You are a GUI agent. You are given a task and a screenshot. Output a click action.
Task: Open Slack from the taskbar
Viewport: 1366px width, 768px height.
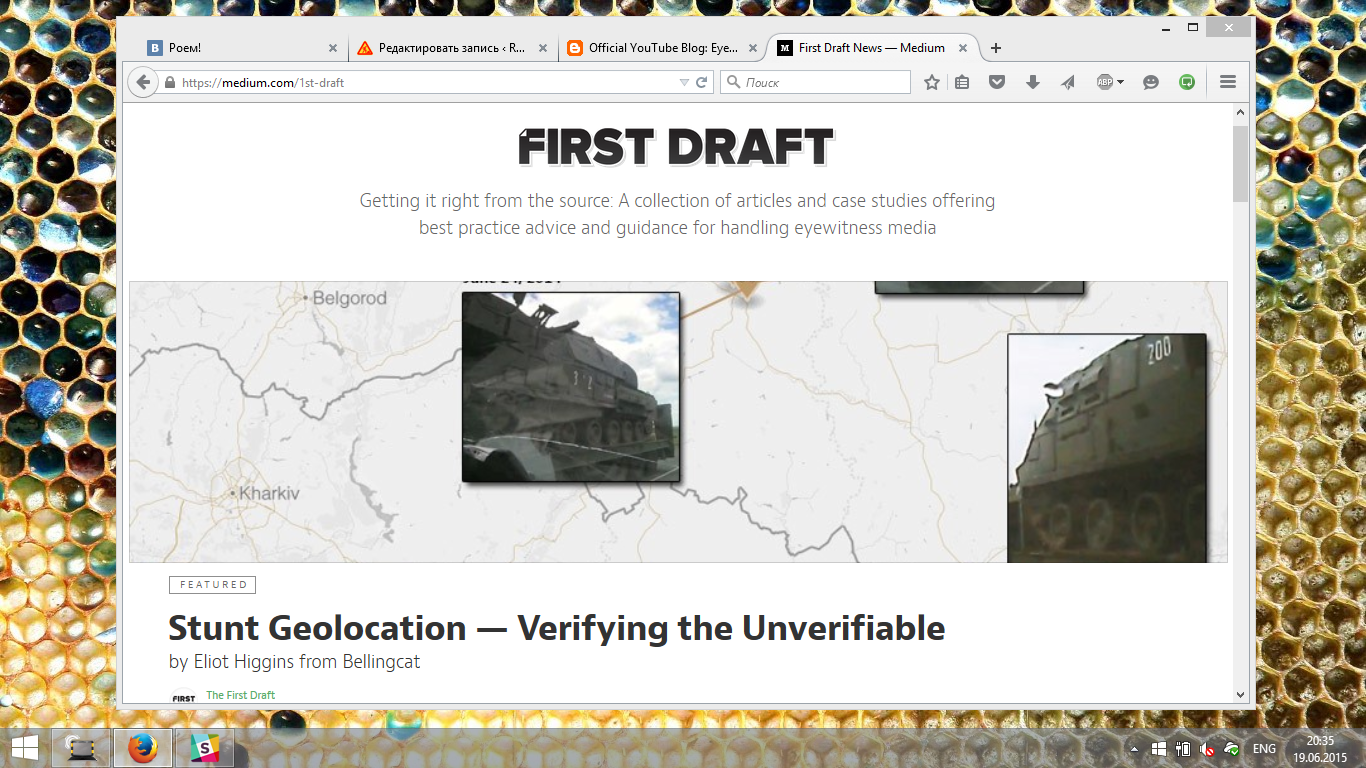(x=204, y=748)
